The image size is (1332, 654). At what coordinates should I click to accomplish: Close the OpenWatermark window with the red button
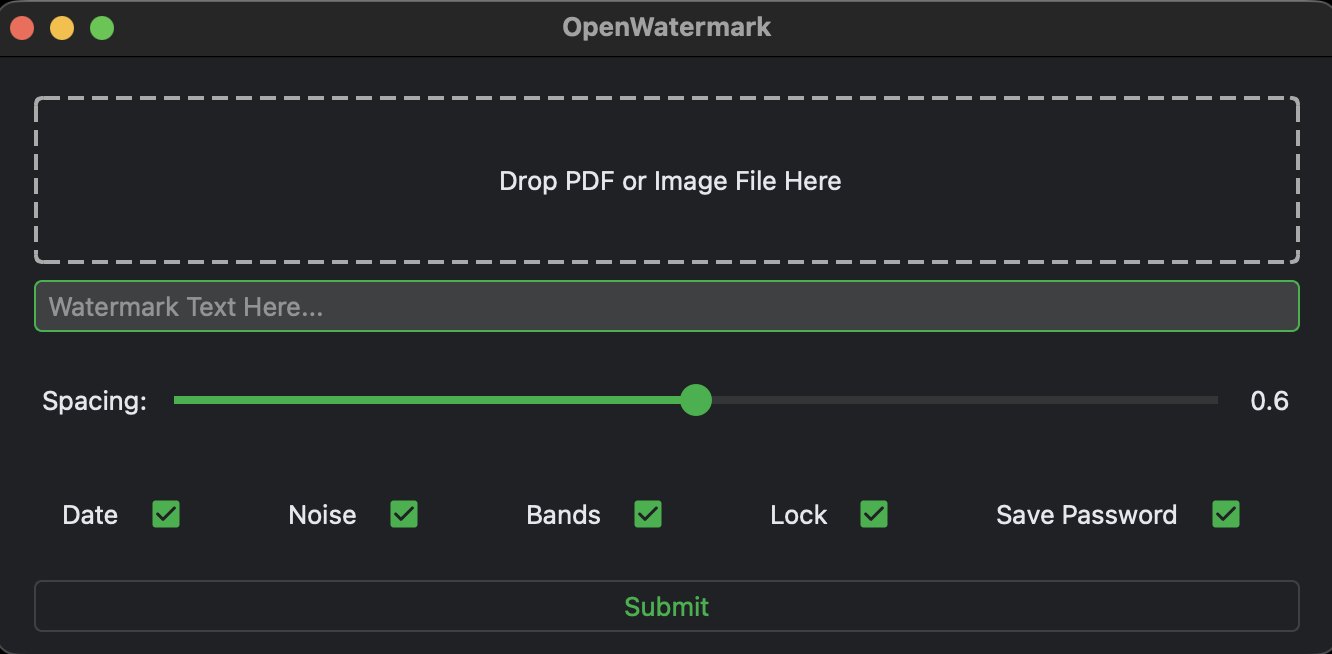click(x=22, y=28)
